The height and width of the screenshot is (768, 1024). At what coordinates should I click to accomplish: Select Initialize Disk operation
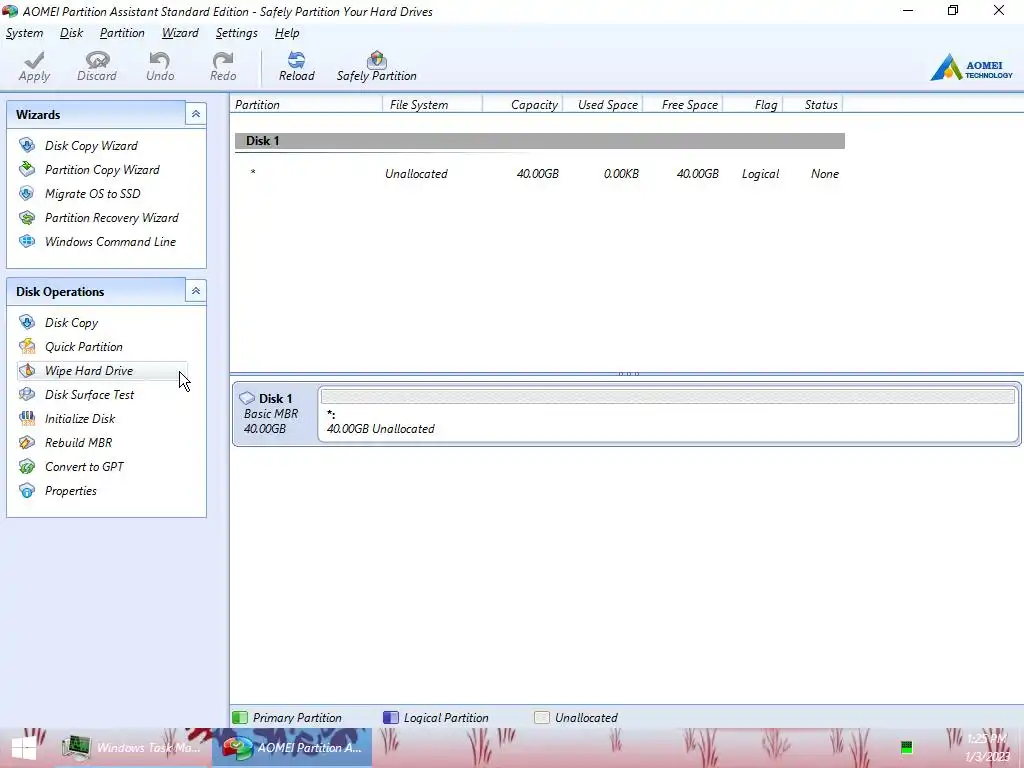tap(80, 419)
